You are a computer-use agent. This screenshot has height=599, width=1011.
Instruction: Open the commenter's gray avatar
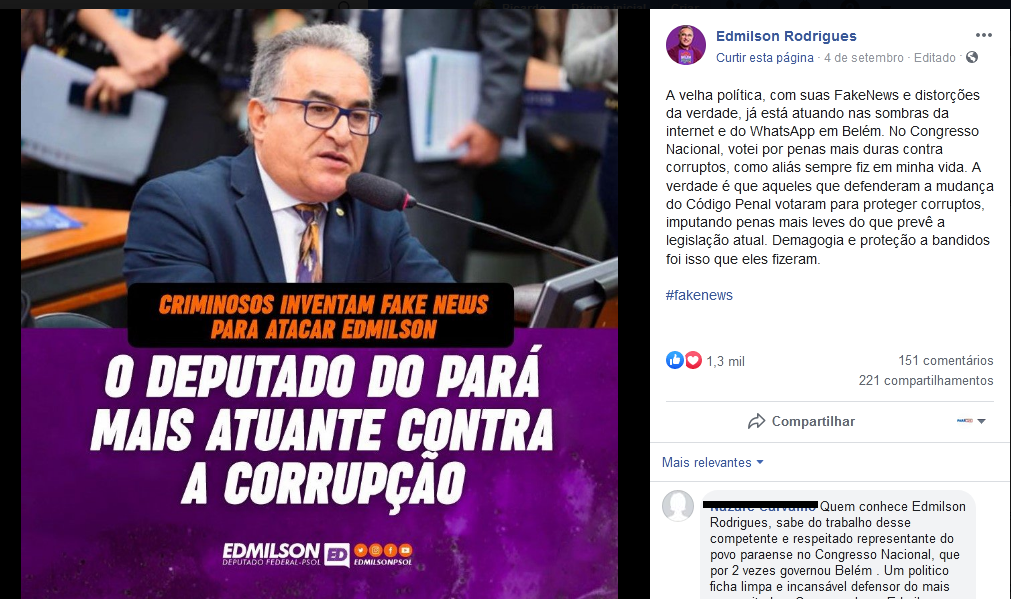pos(678,506)
